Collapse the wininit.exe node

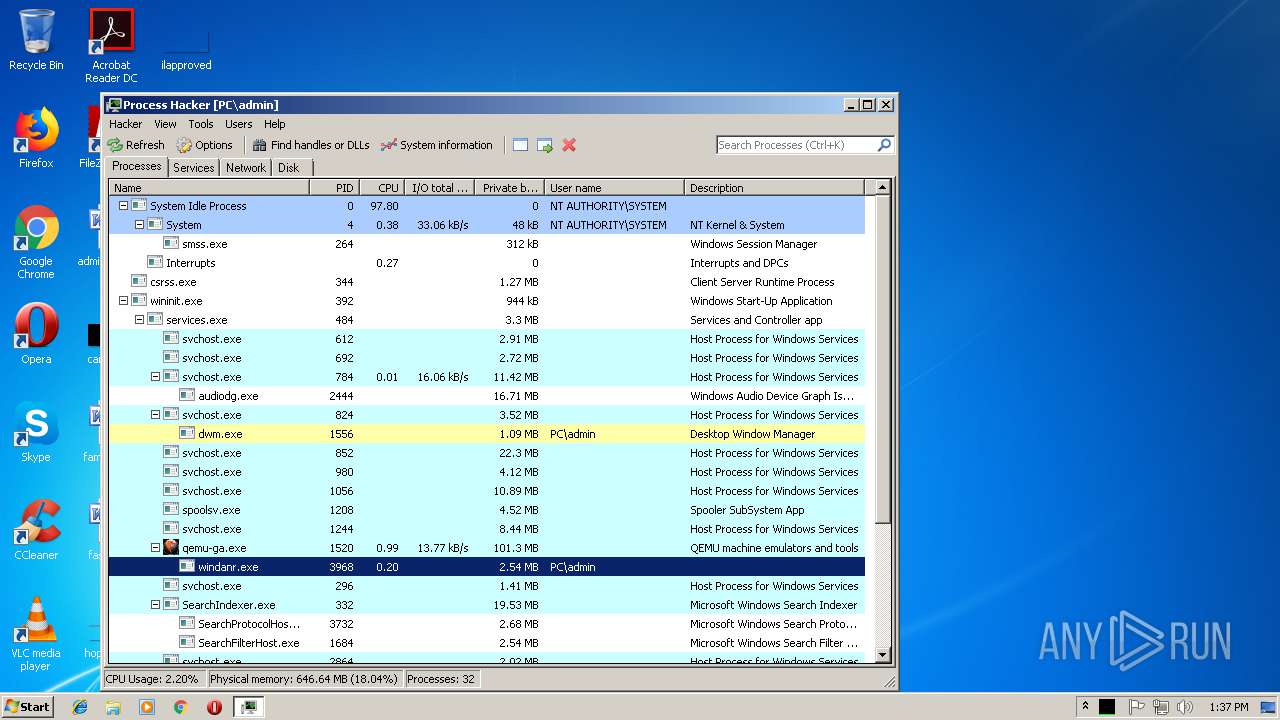point(124,301)
